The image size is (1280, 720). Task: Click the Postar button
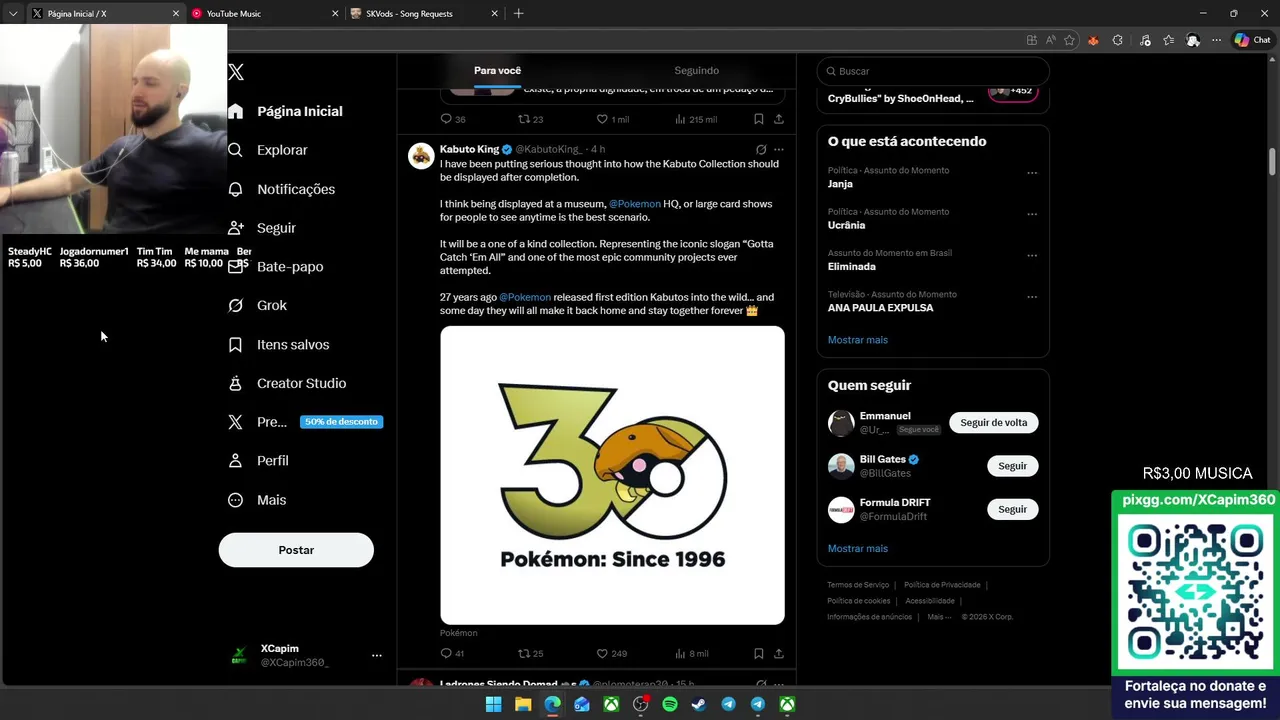(296, 550)
